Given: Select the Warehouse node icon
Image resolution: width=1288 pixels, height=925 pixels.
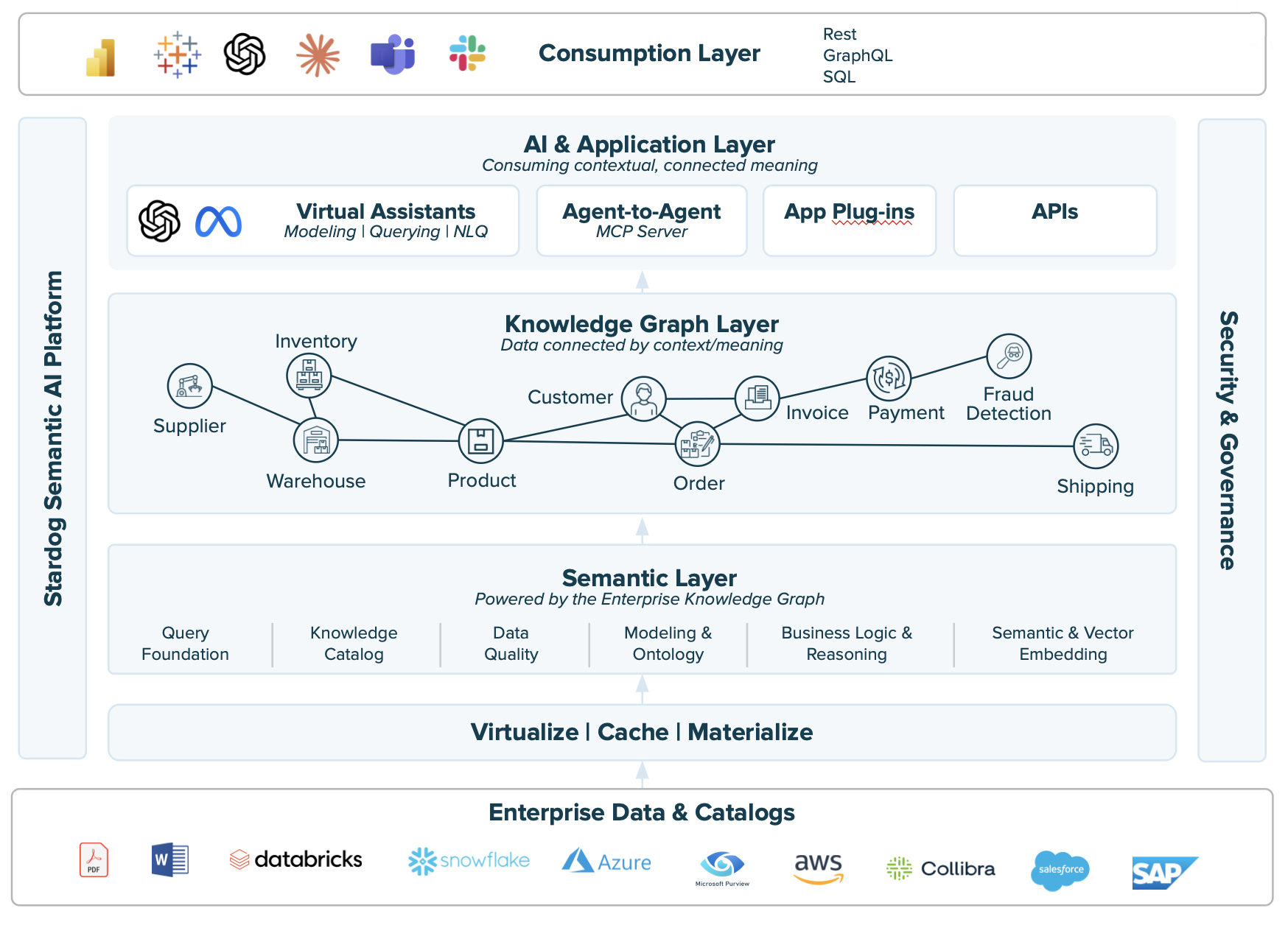Looking at the screenshot, I should click(x=316, y=440).
